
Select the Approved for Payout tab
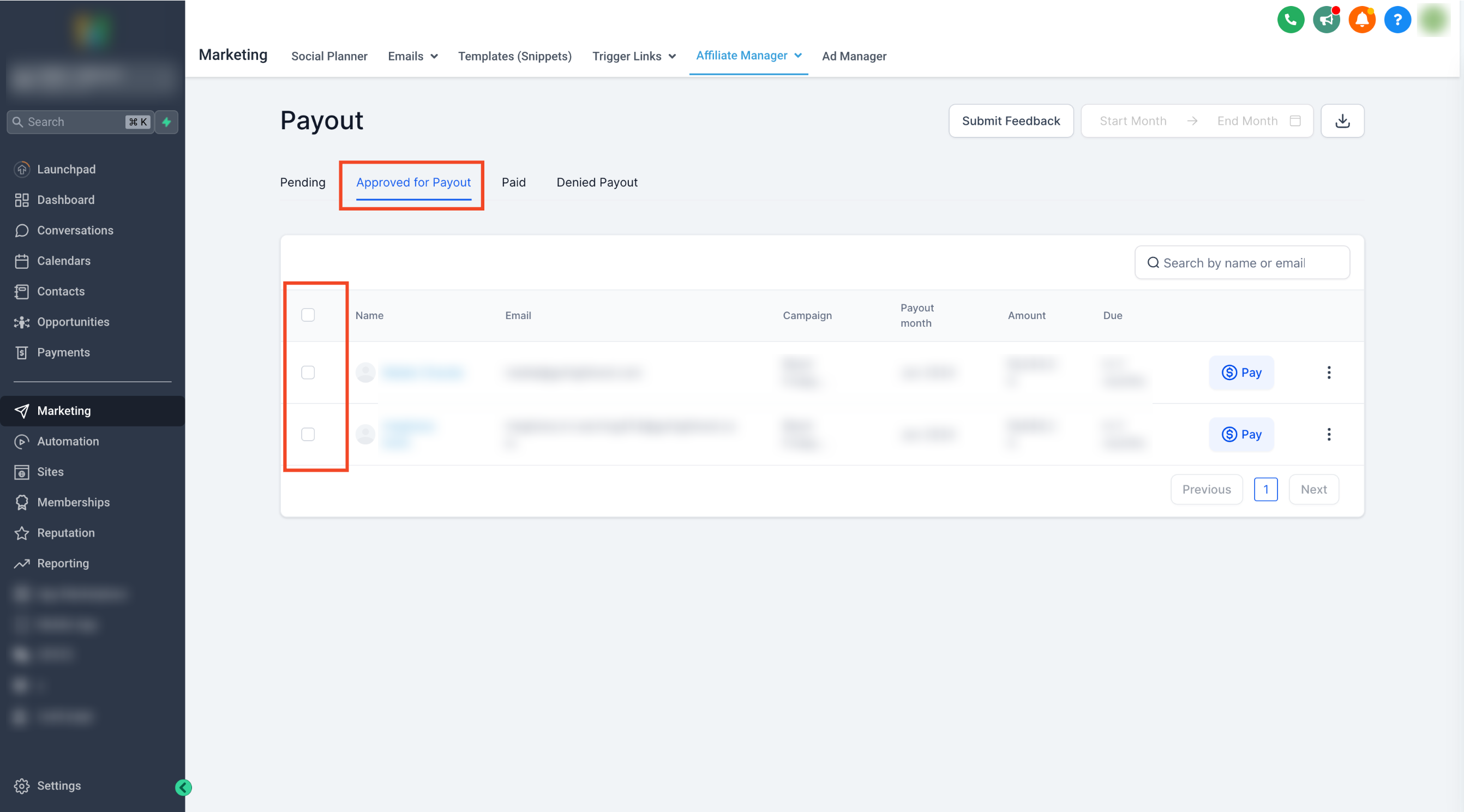(413, 182)
